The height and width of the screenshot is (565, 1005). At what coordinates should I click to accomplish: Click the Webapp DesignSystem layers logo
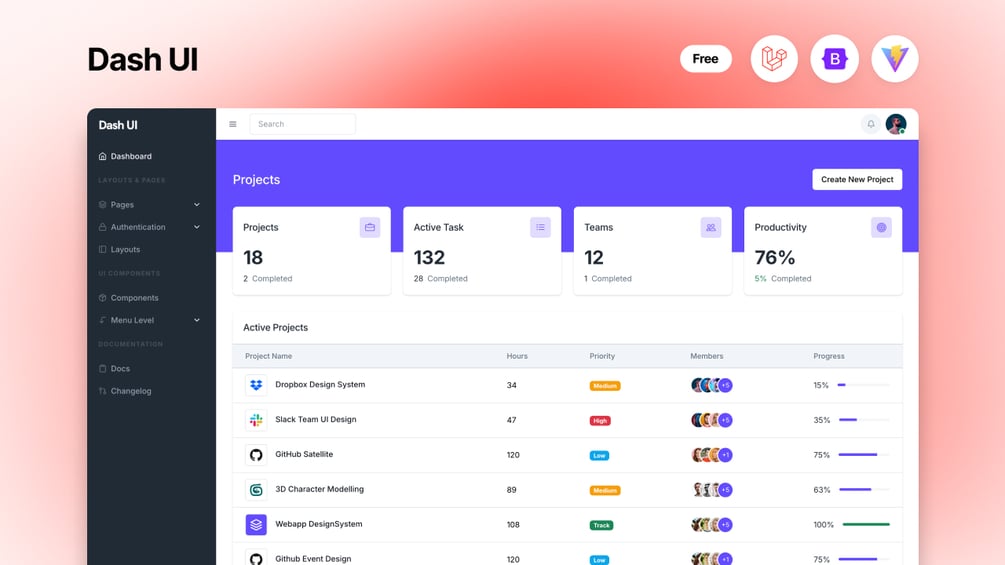pos(256,525)
